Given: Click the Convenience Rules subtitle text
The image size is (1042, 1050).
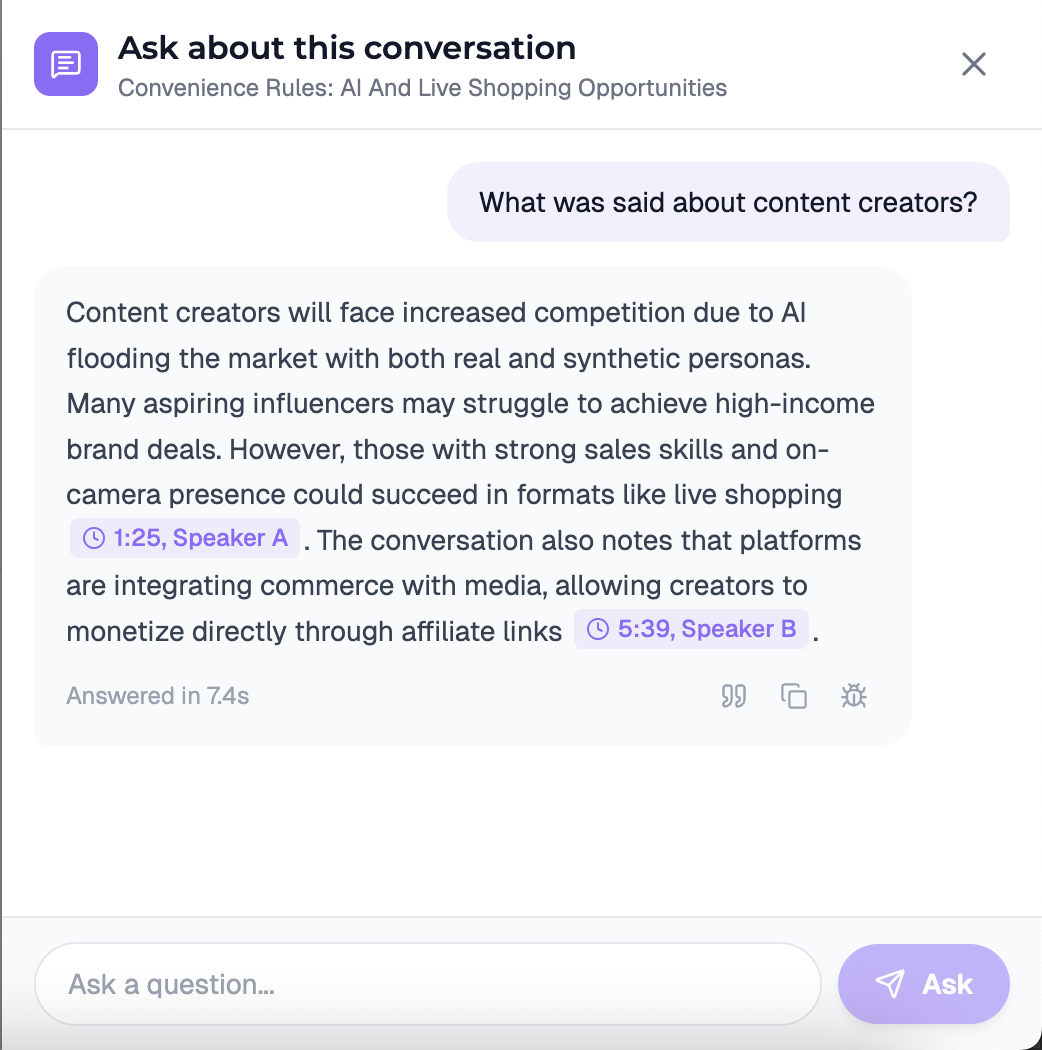Looking at the screenshot, I should pos(422,88).
